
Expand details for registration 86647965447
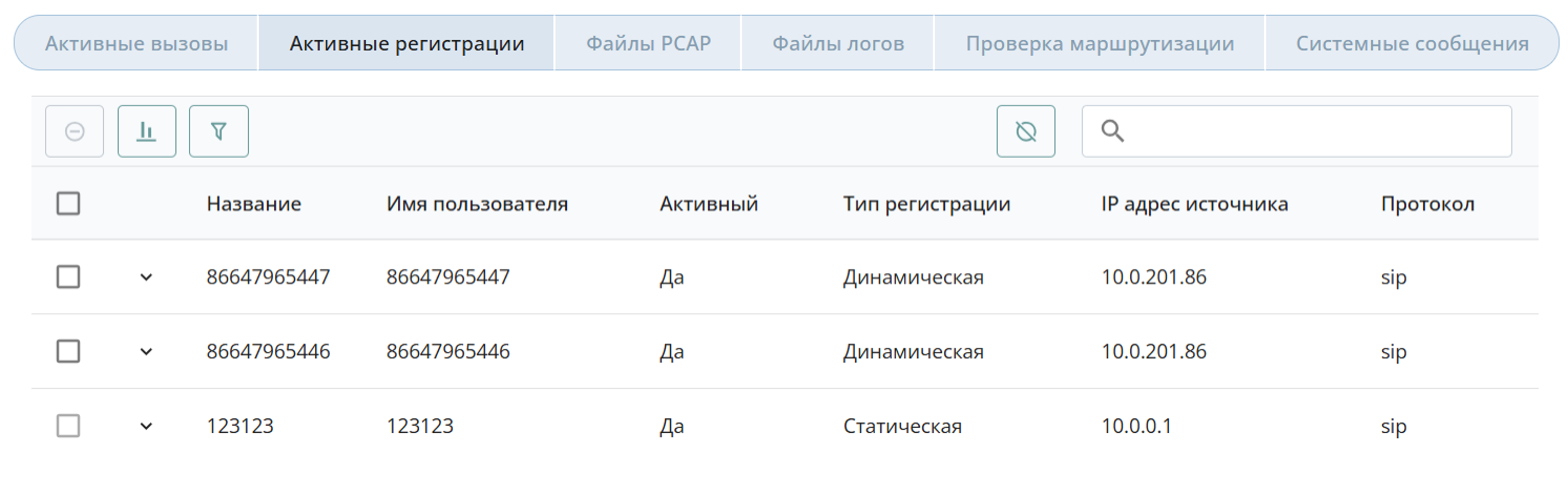(146, 278)
